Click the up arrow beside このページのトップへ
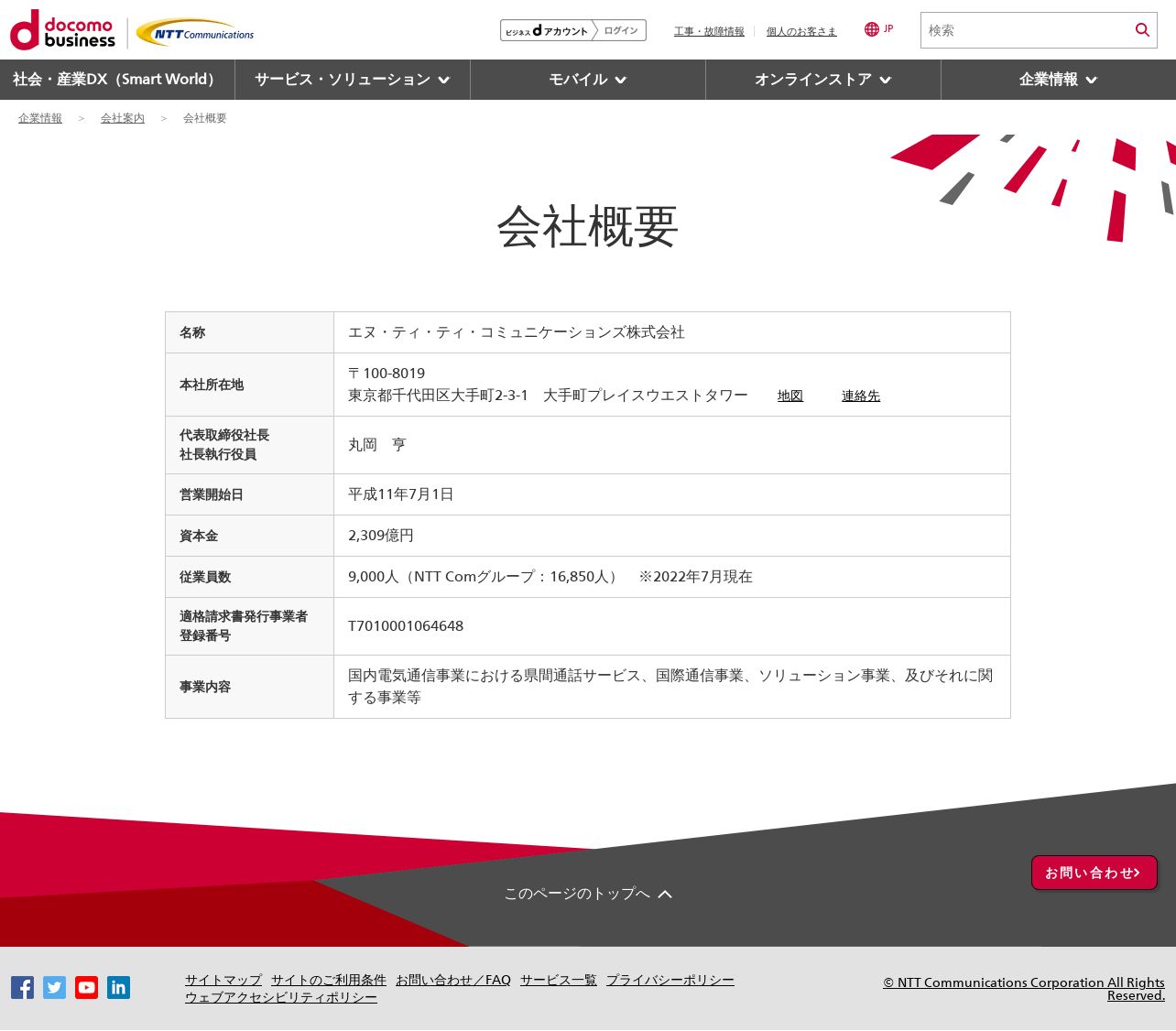This screenshot has height=1031, width=1176. pyautogui.click(x=665, y=894)
